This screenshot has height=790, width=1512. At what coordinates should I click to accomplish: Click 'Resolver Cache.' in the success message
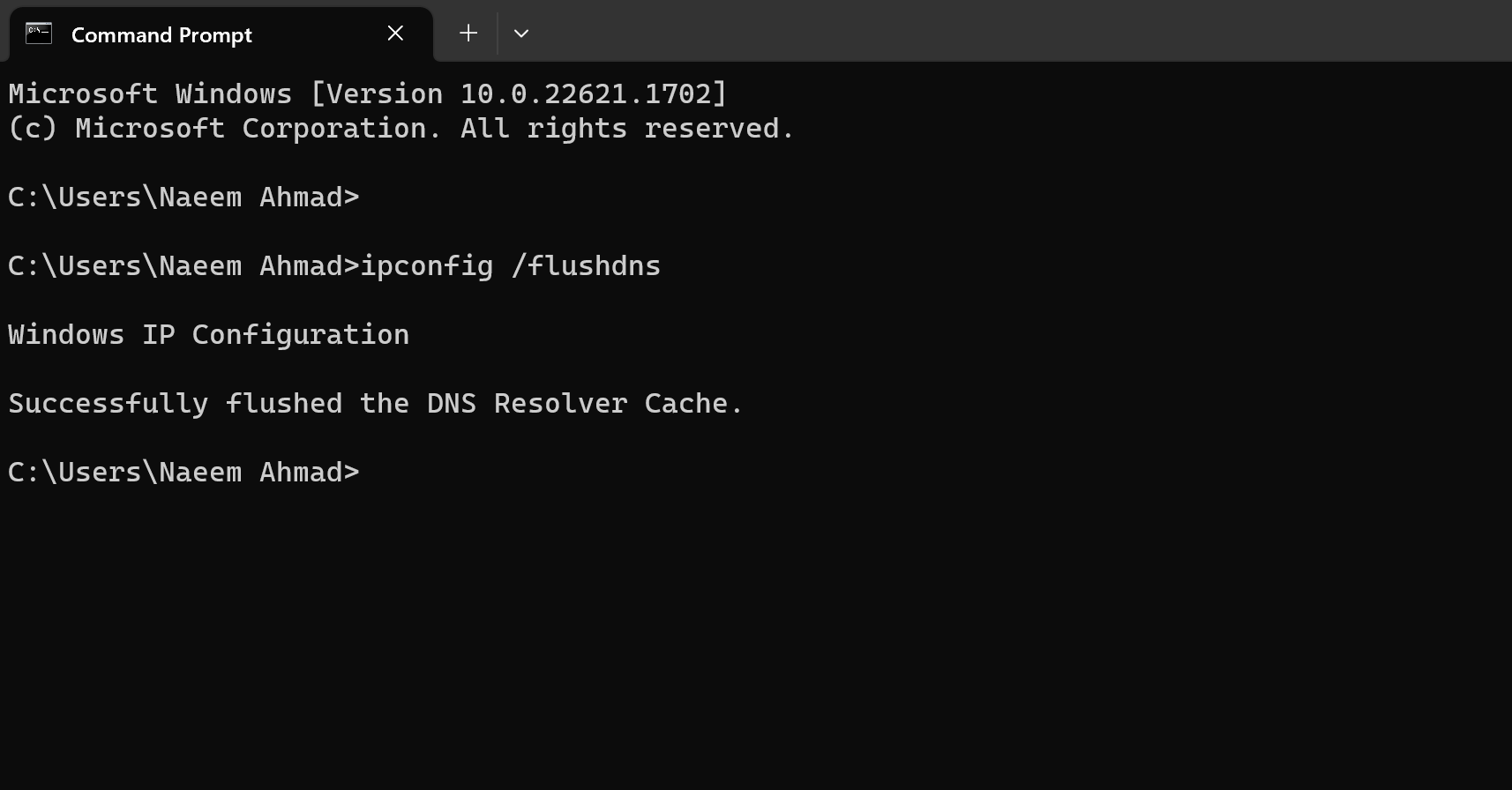coord(618,404)
